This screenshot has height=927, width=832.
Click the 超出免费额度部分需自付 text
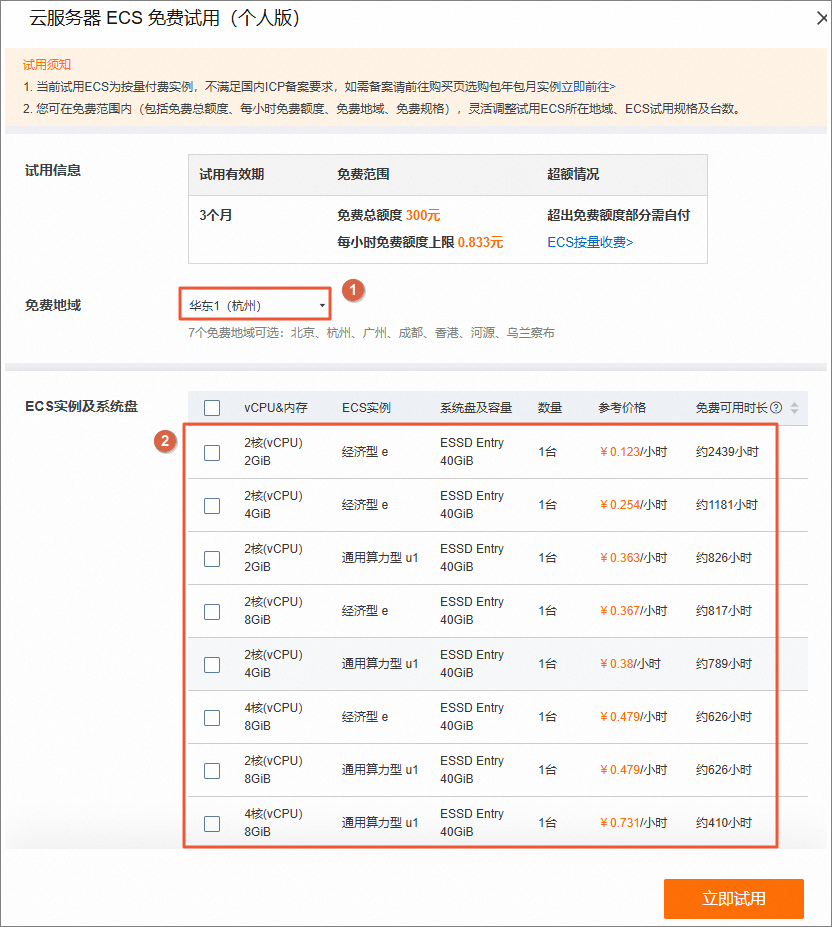tap(619, 215)
